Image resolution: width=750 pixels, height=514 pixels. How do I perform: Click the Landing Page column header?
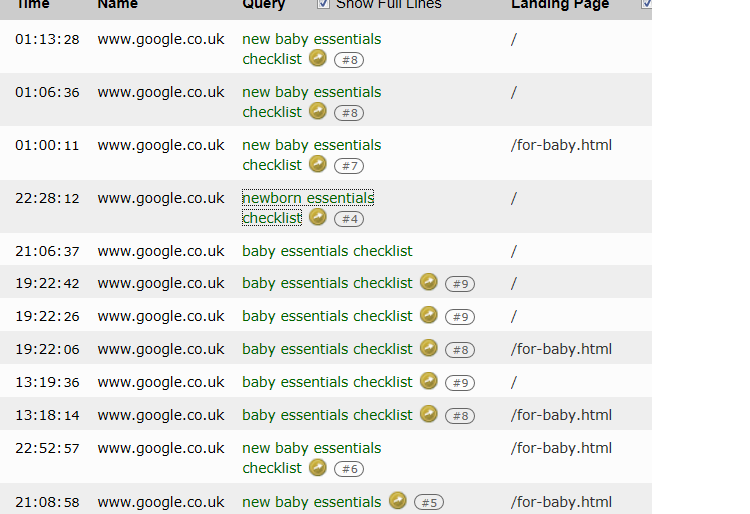pos(560,4)
